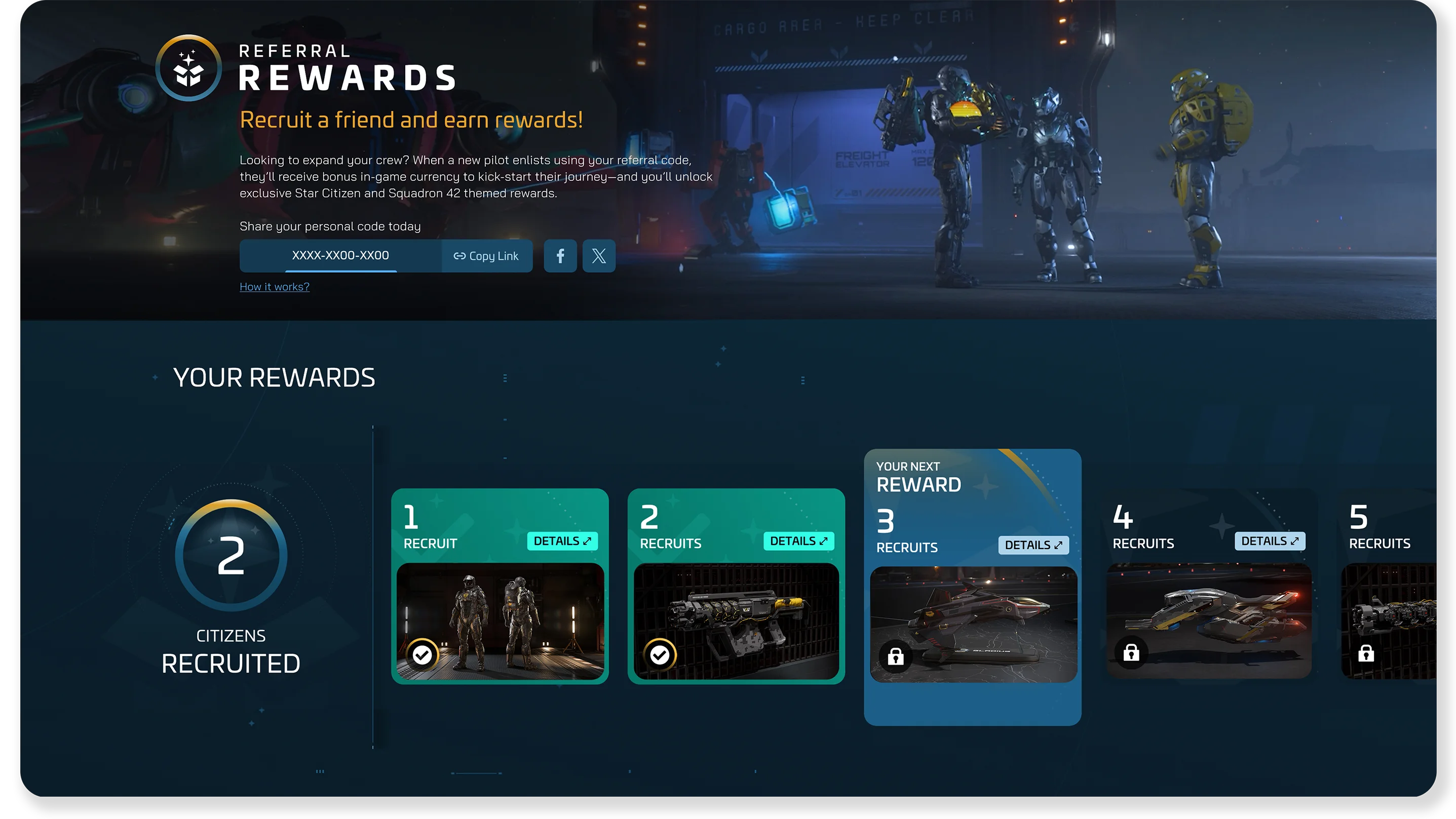Click the checkmark badge on the armor reward
The image size is (1456, 819).
[x=422, y=655]
